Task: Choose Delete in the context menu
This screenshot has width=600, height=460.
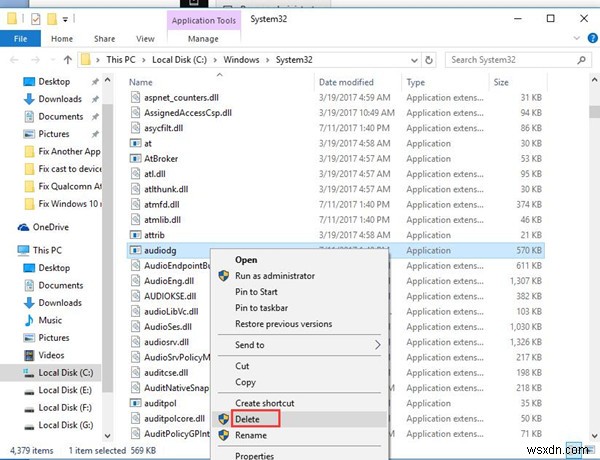Action: [x=300, y=419]
